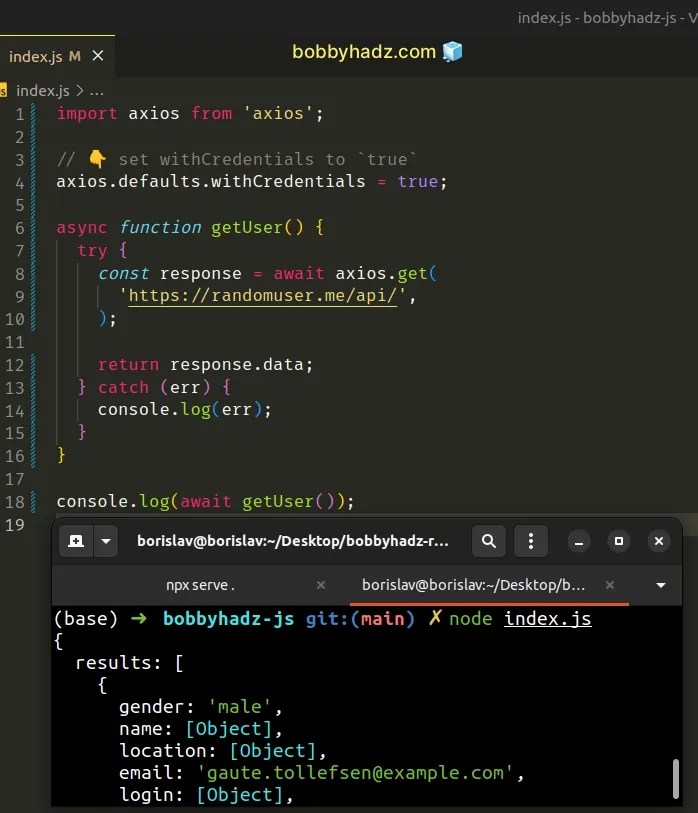The image size is (698, 813).
Task: Click line number 12 in gutter
Action: point(15,365)
